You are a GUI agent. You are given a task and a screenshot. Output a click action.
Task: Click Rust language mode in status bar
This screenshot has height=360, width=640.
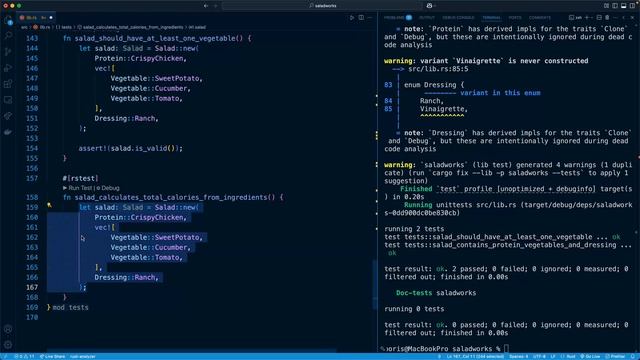(568, 356)
